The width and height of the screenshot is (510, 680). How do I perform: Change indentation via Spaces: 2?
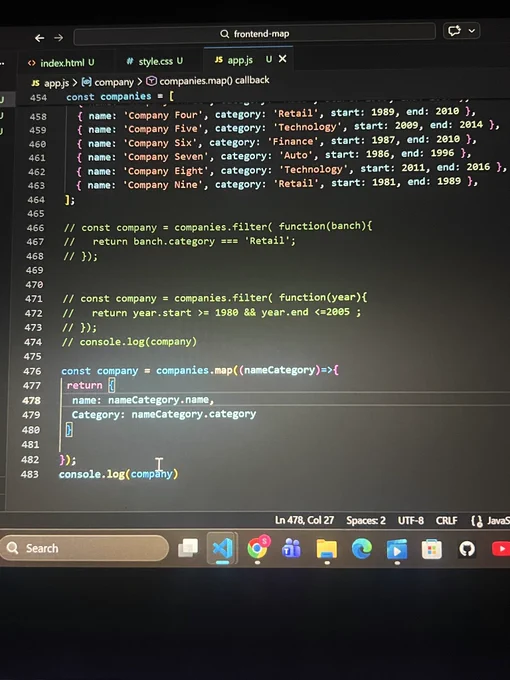point(366,520)
